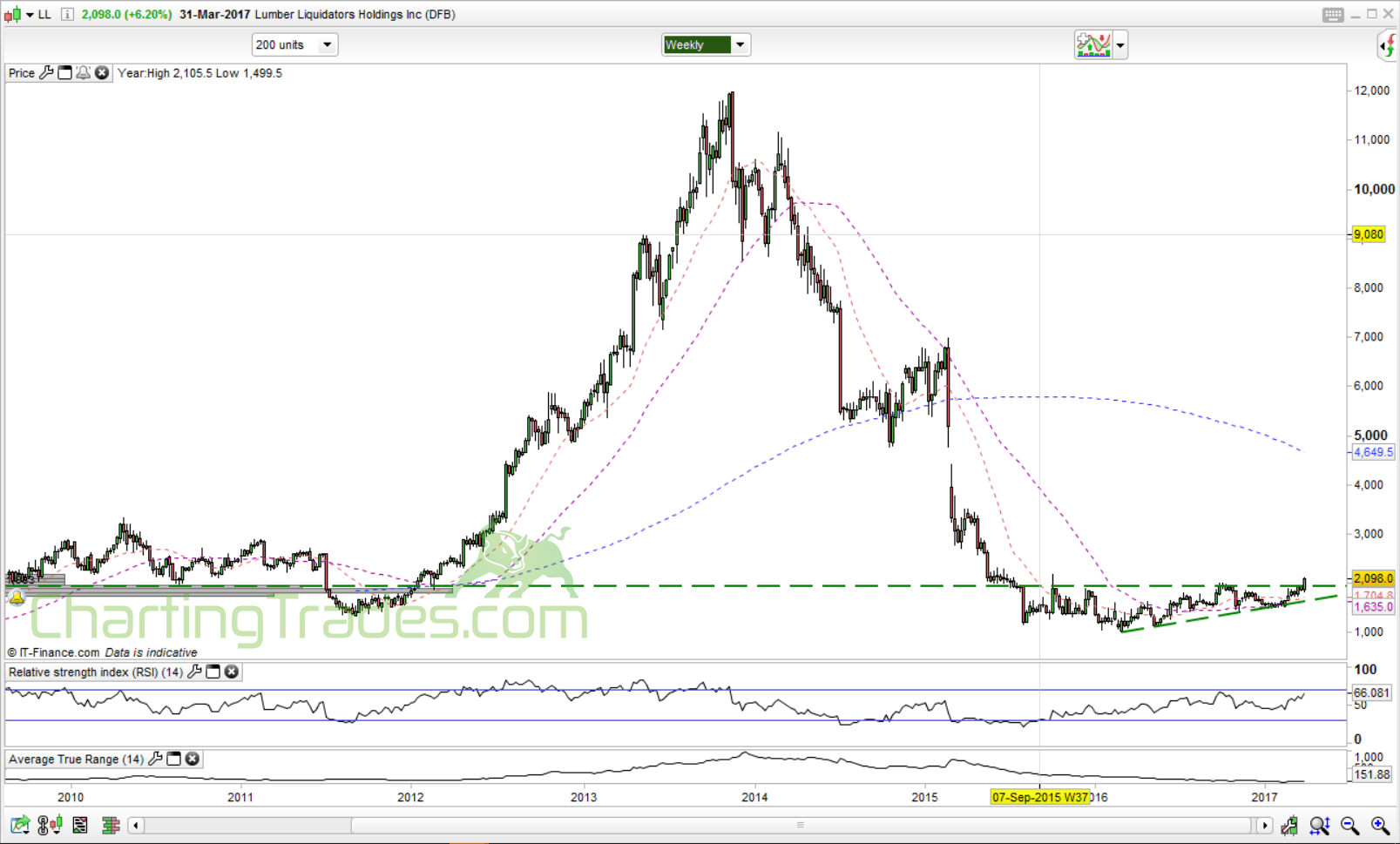Open the 200 units dropdown
The height and width of the screenshot is (844, 1400).
click(294, 44)
